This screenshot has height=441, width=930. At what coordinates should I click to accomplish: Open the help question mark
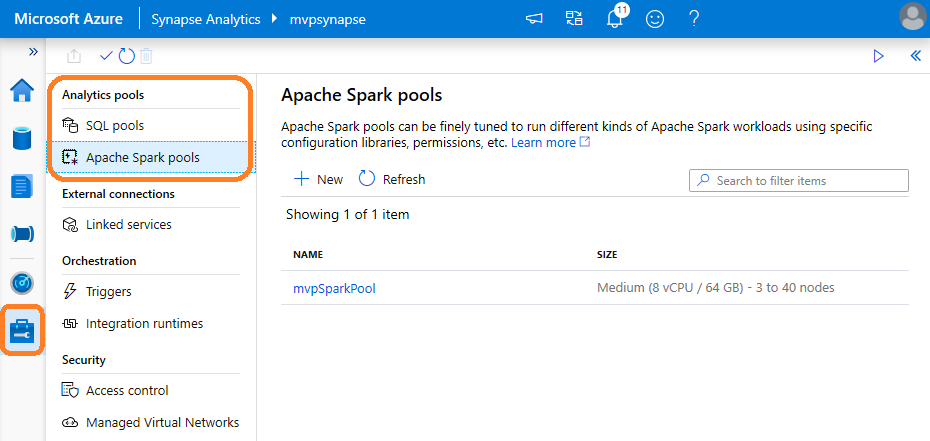tap(693, 19)
